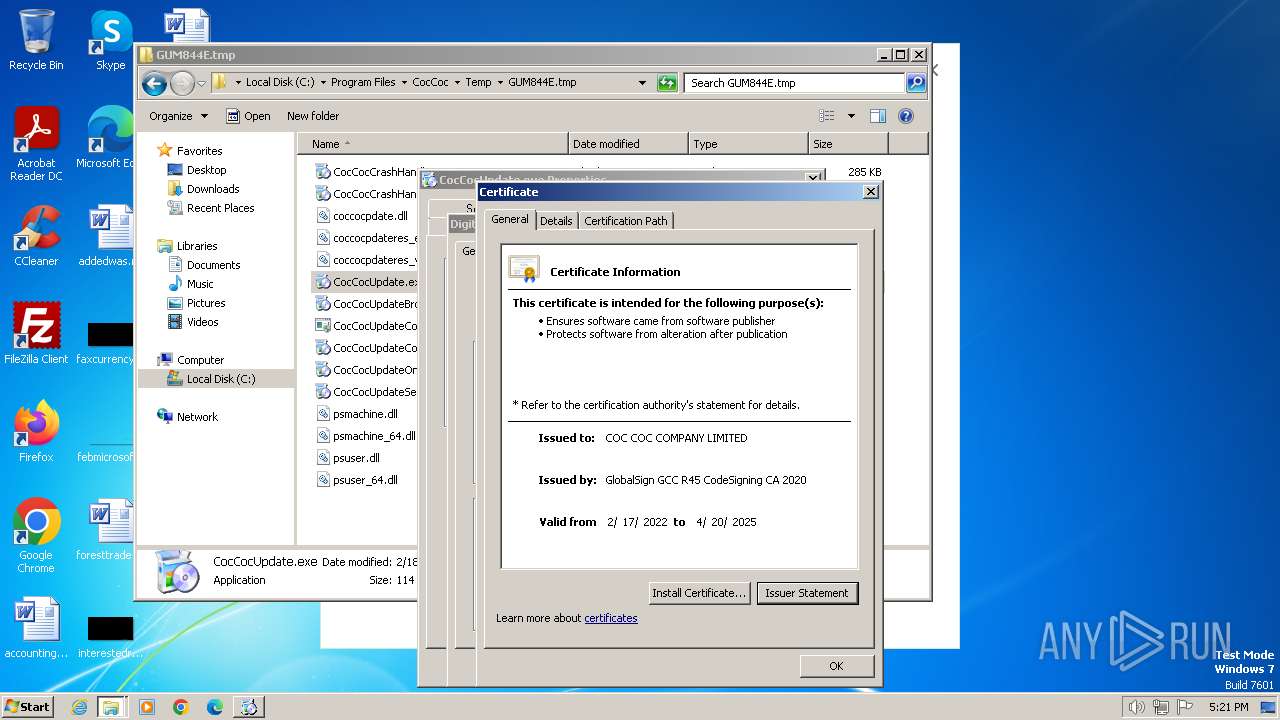Screen dimensions: 1280x720
Task: Open the Recycle Bin desktop icon
Action: [36, 40]
